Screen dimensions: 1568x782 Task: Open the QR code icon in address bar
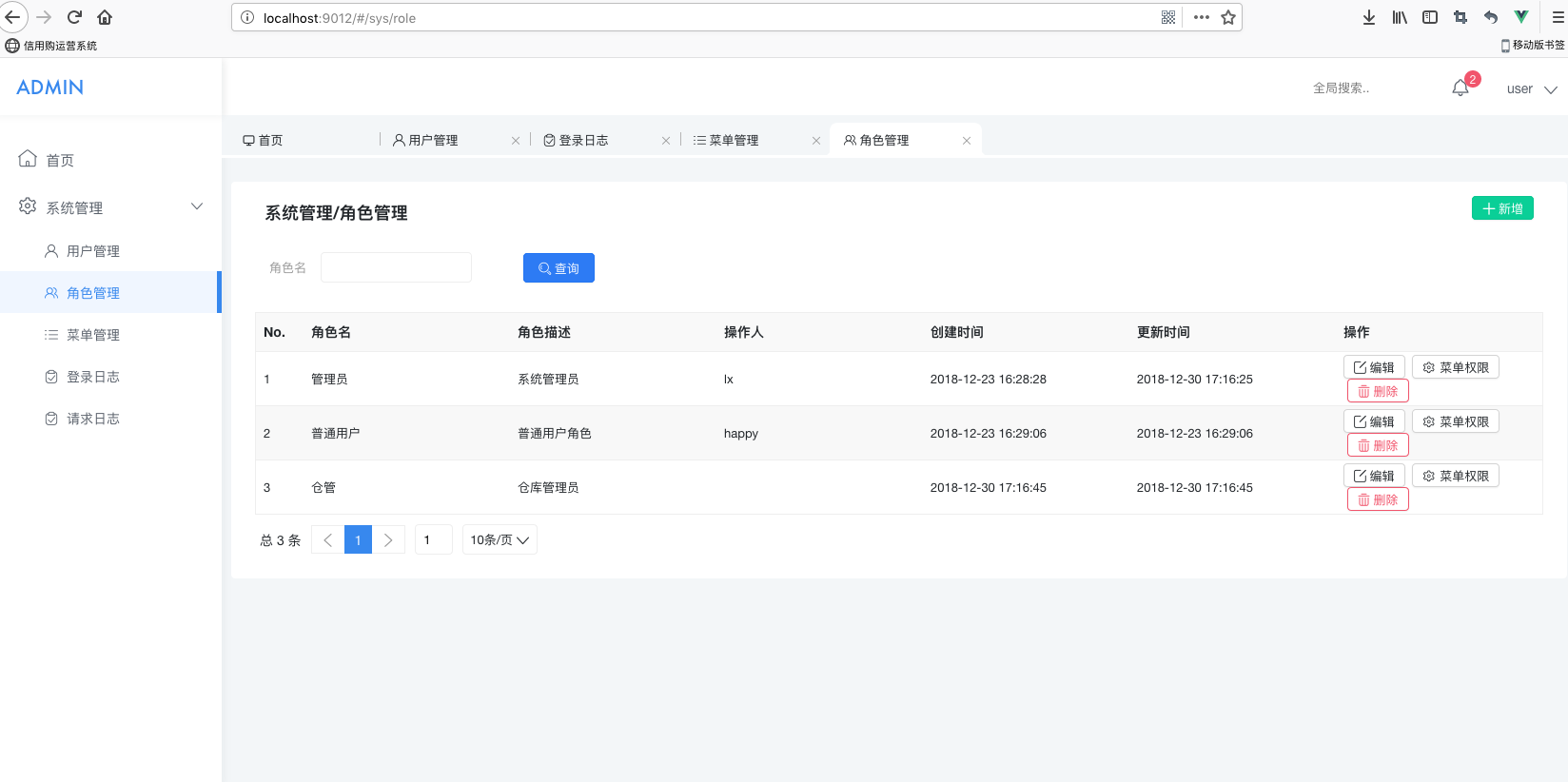coord(1168,17)
